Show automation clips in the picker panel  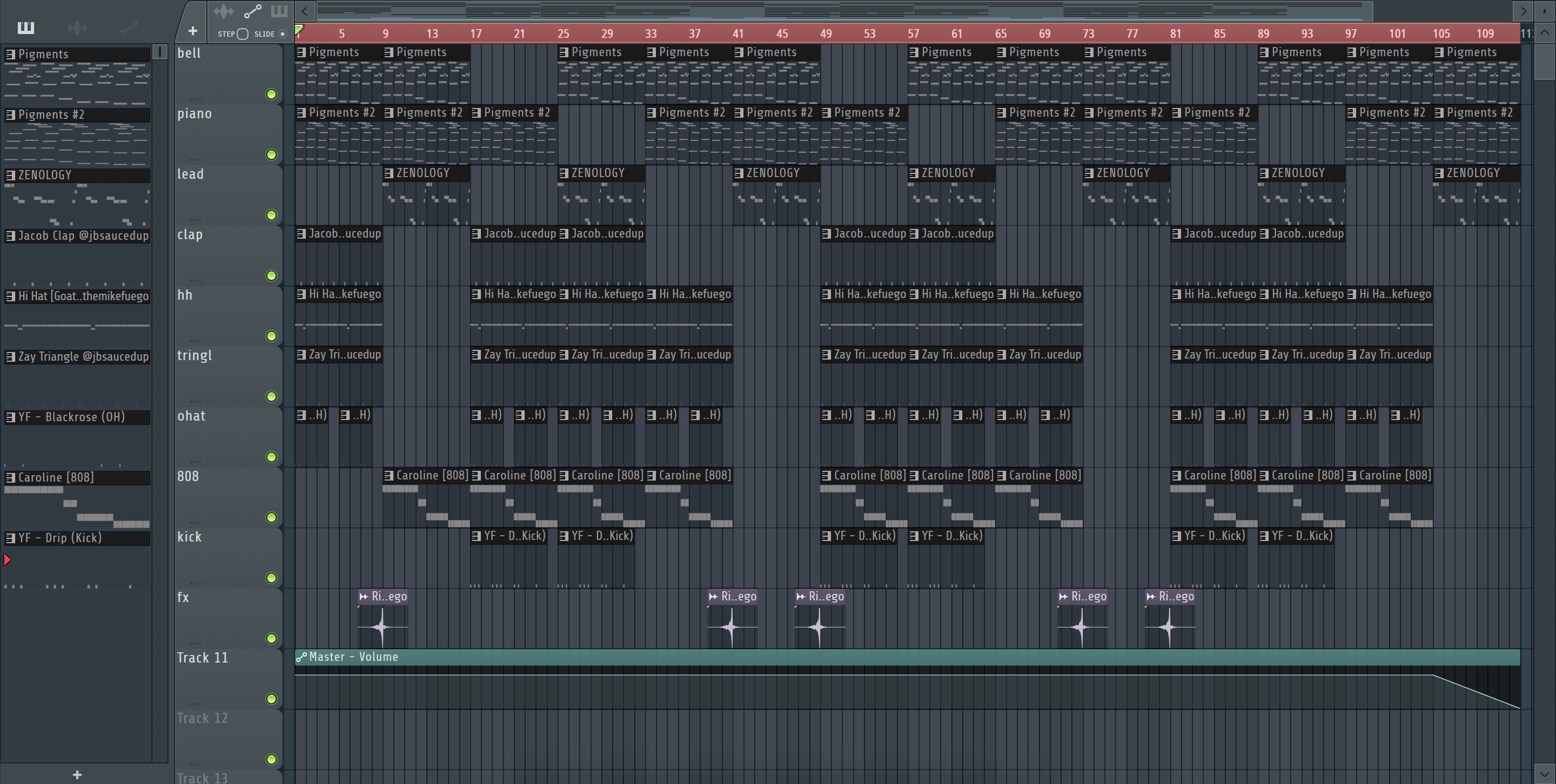pyautogui.click(x=129, y=28)
